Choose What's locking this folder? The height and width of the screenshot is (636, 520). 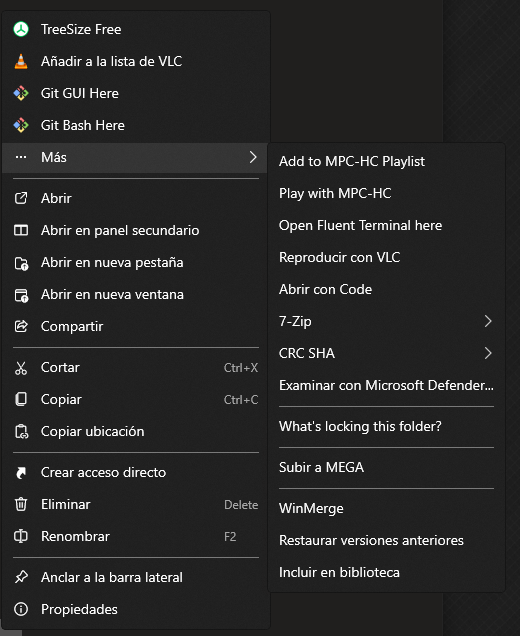coord(386,427)
